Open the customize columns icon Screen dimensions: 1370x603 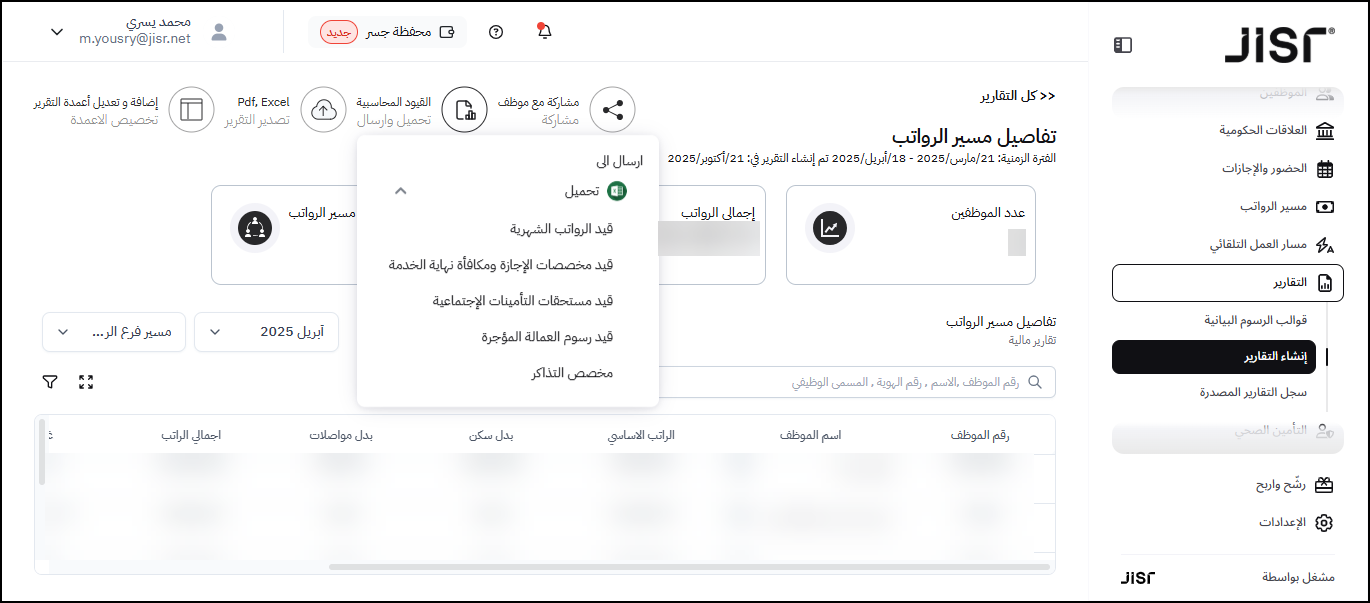click(191, 110)
